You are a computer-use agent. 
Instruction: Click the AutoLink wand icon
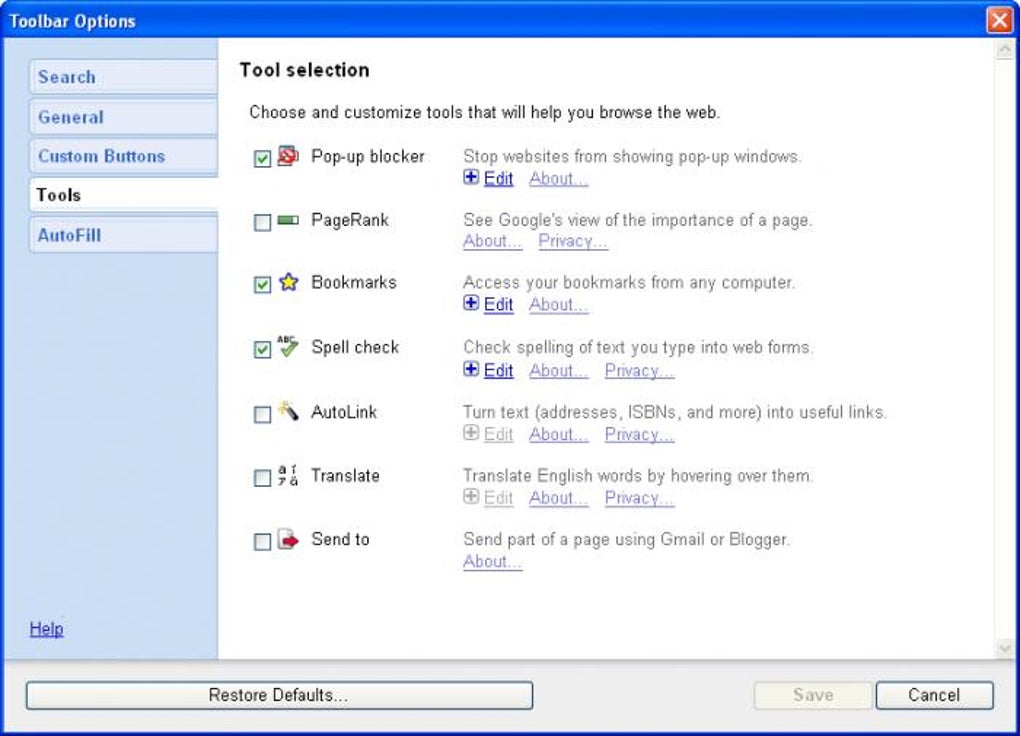(x=288, y=411)
